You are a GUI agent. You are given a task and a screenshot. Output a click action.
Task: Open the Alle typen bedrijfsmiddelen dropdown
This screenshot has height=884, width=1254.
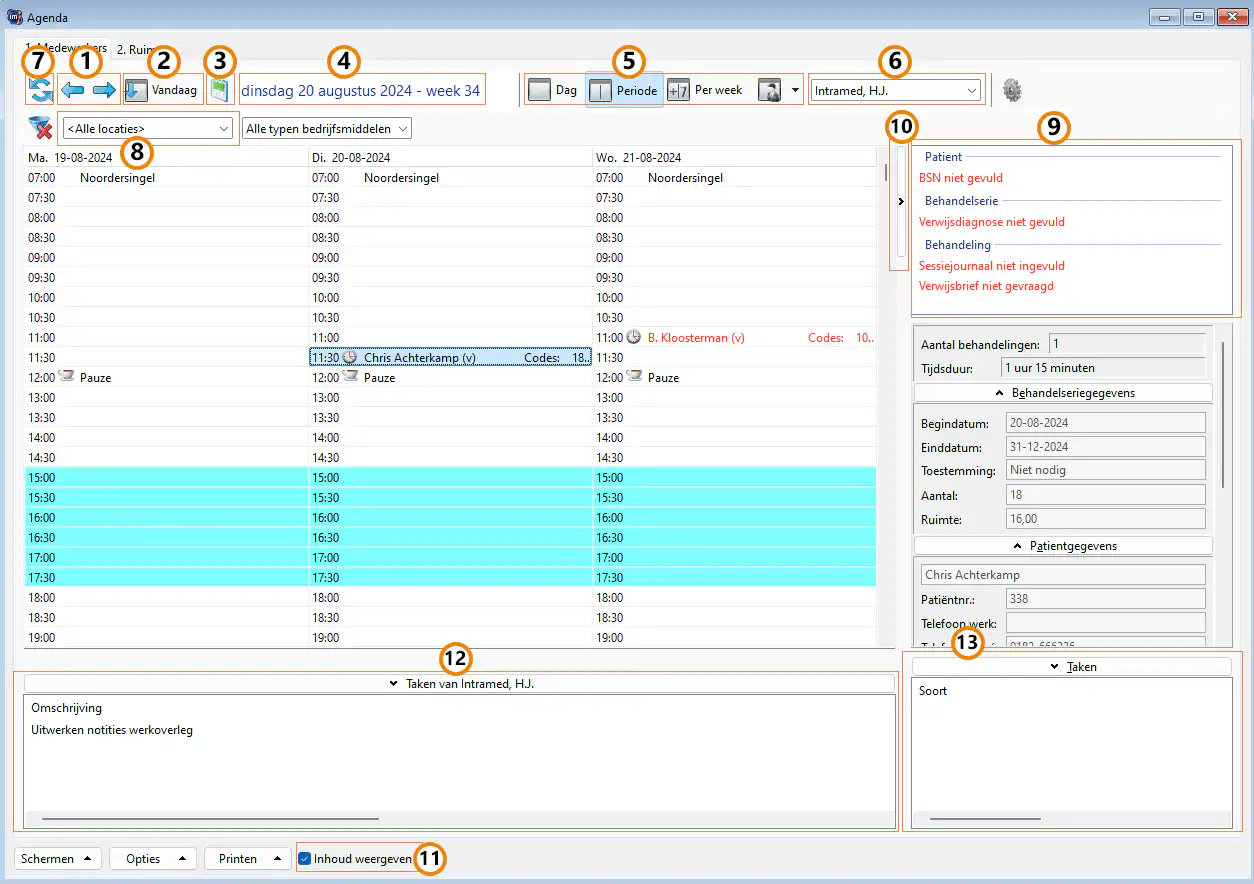pyautogui.click(x=327, y=128)
